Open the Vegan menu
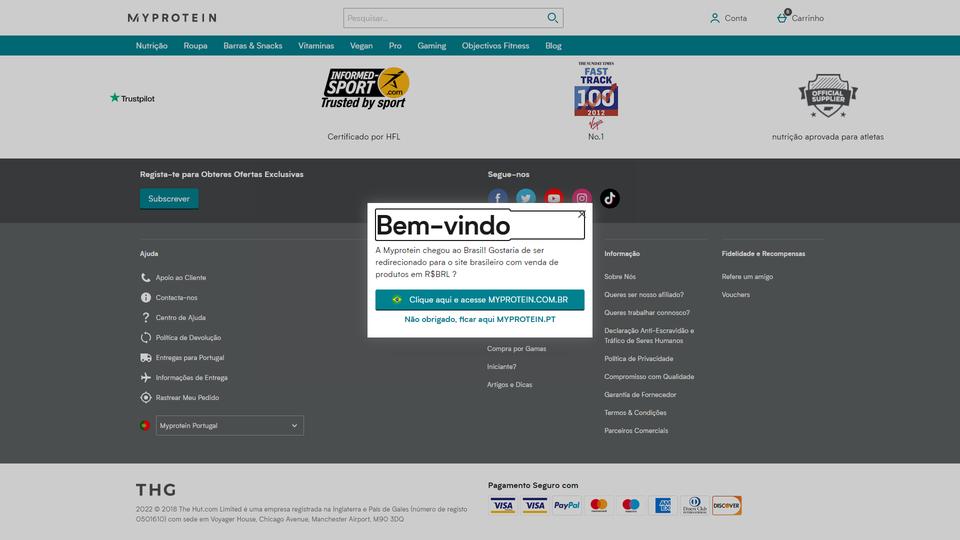960x540 pixels. coord(361,46)
